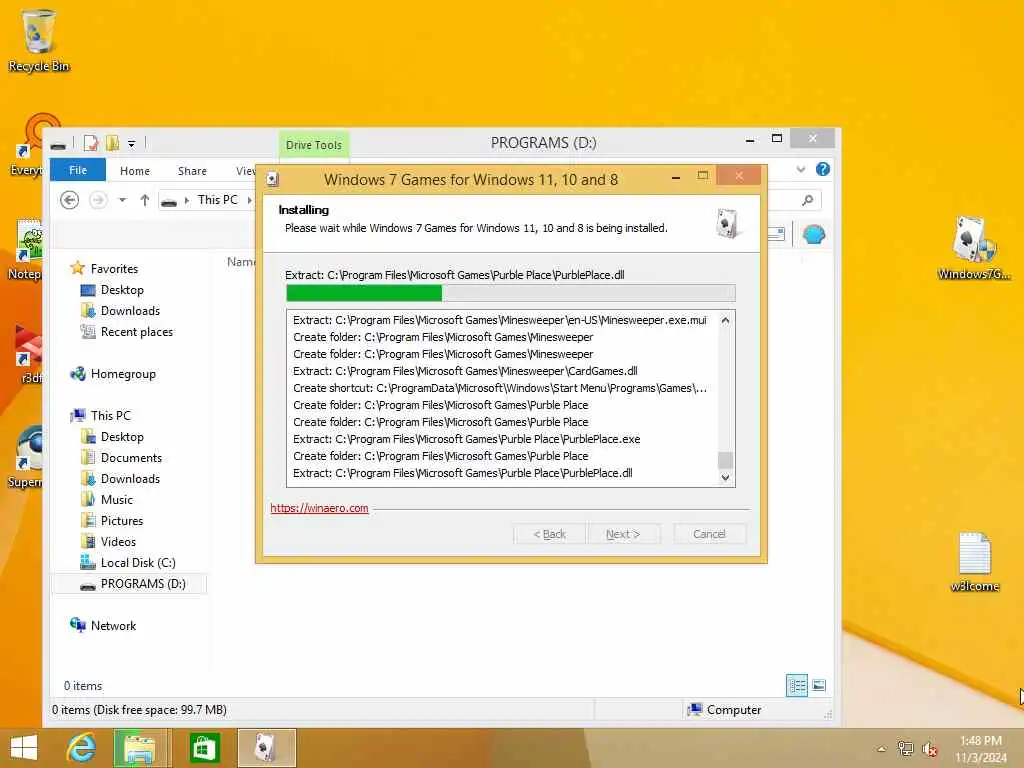1024x768 pixels.
Task: Open recent locations dropdown in Explorer
Action: (x=122, y=200)
